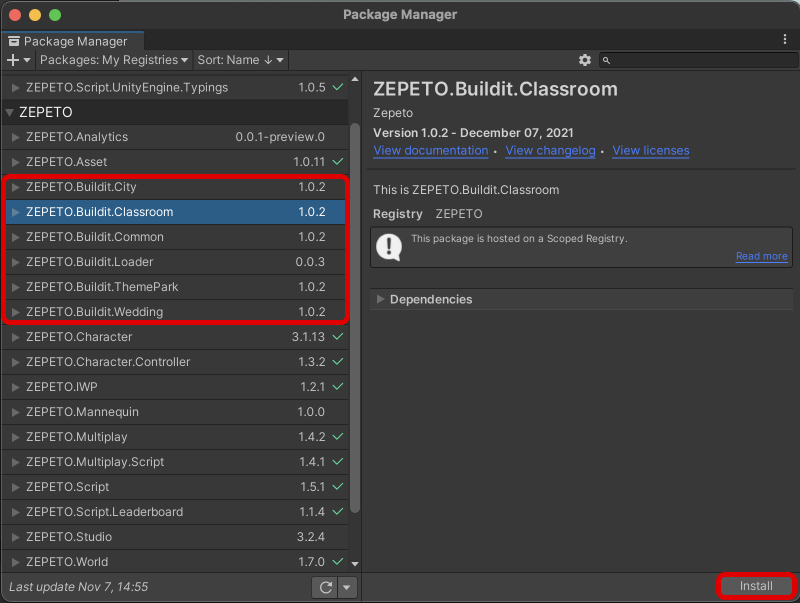Click installed checkmark for ZEPETO.Character.Controller
Viewport: 800px width, 603px height.
[338, 362]
